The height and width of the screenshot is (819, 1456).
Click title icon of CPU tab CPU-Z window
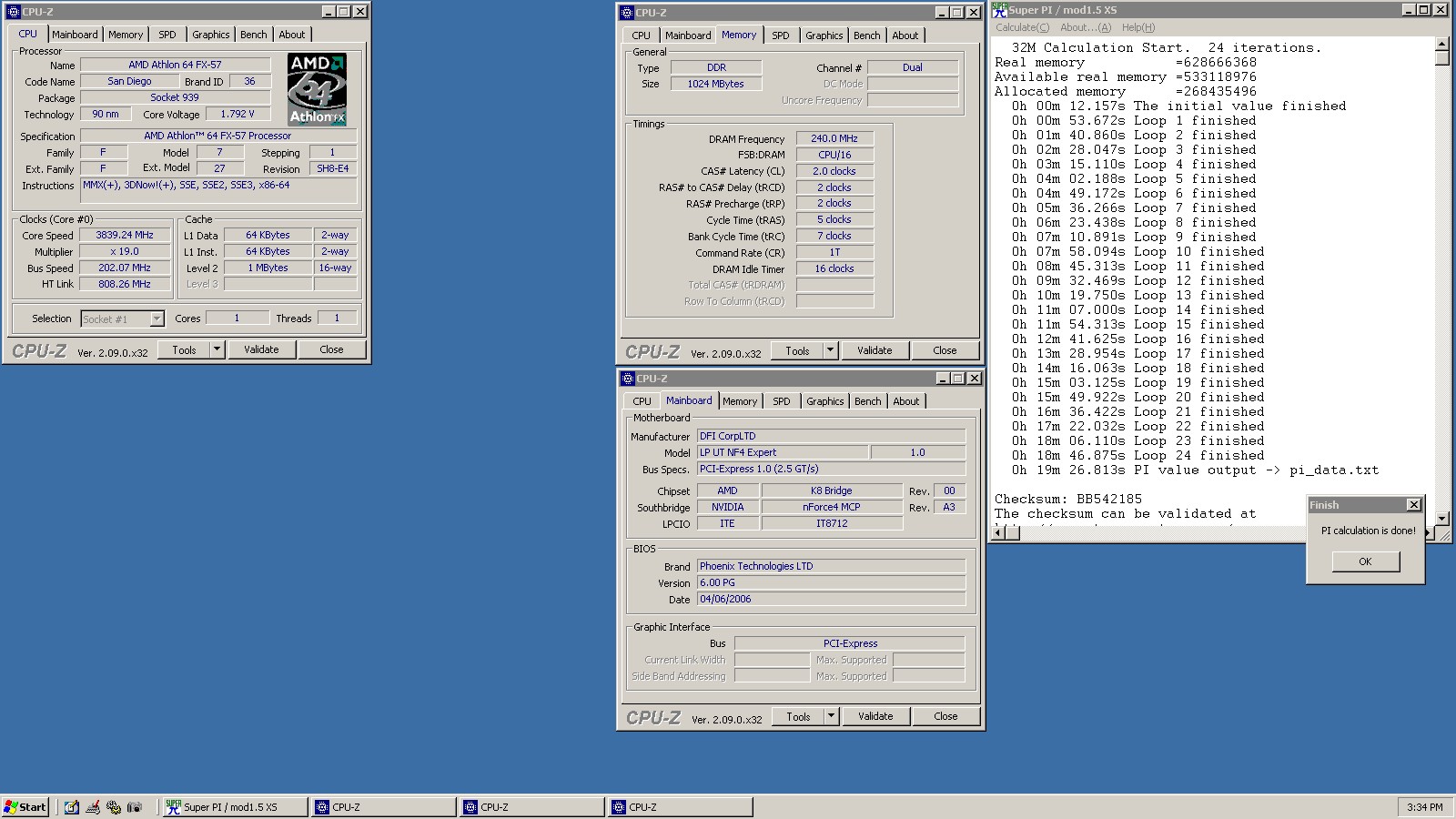[x=14, y=12]
